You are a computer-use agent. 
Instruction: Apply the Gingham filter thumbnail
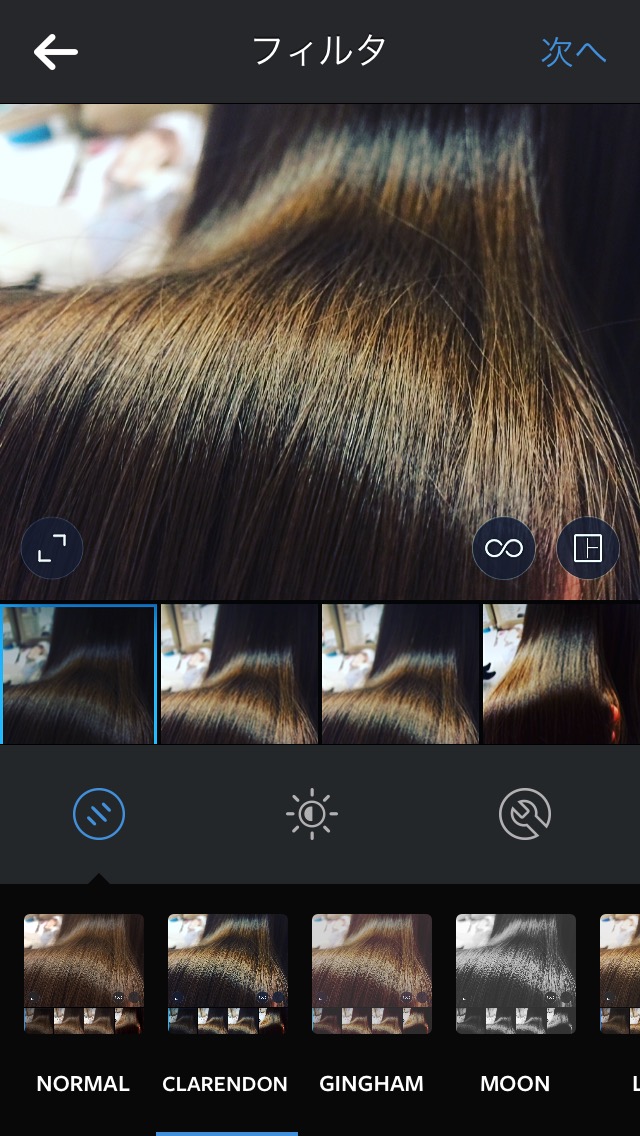coord(372,973)
